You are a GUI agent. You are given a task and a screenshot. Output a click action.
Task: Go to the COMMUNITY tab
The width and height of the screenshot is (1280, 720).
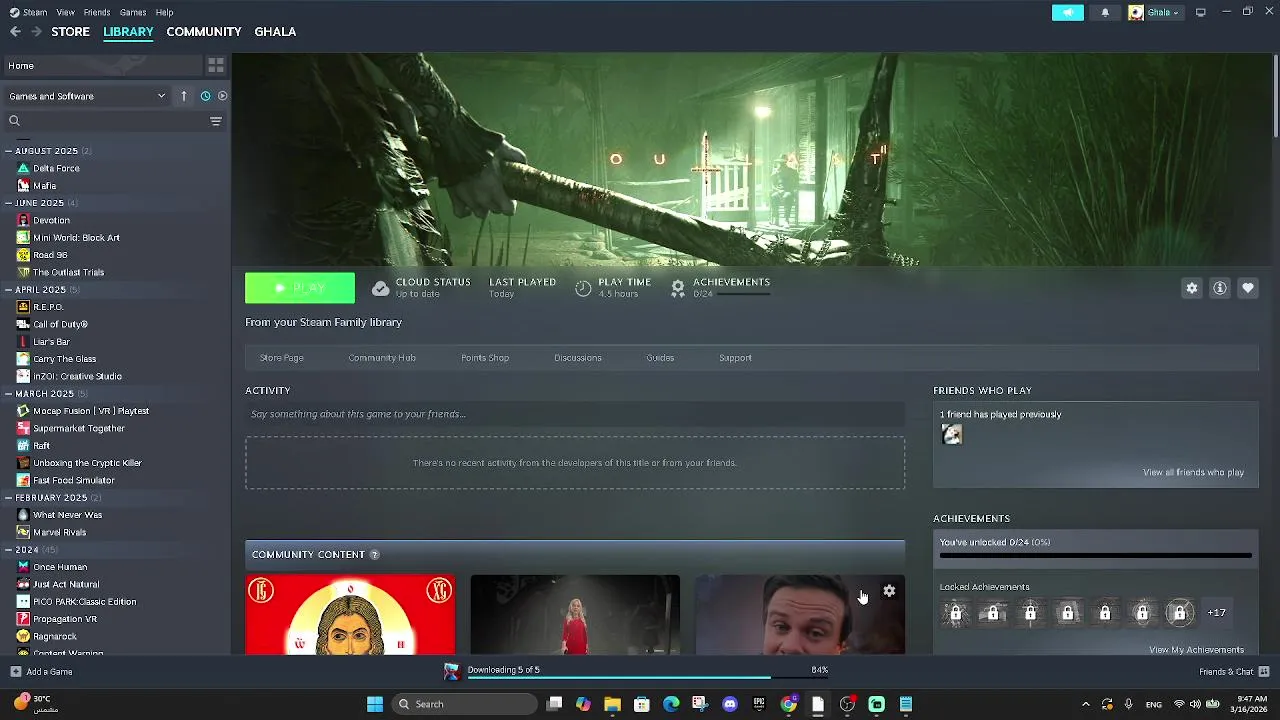(x=204, y=32)
